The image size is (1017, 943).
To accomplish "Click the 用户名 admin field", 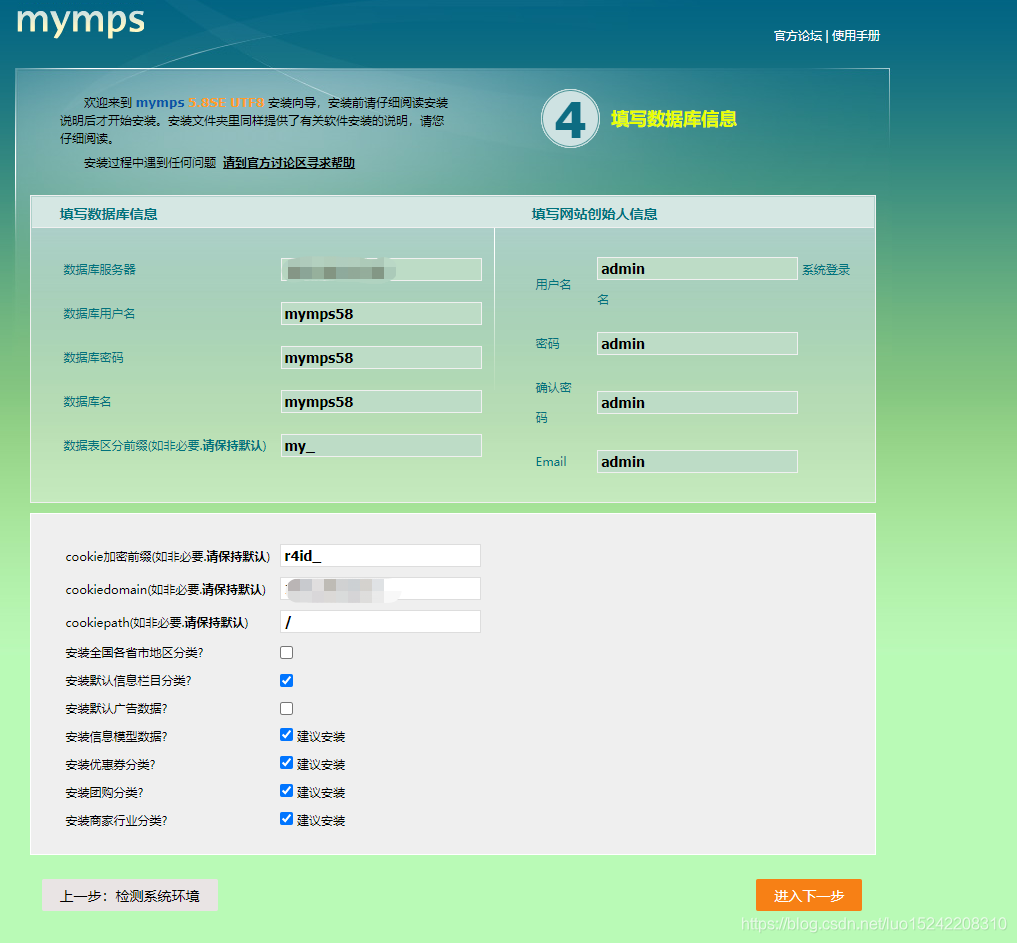I will tap(697, 269).
